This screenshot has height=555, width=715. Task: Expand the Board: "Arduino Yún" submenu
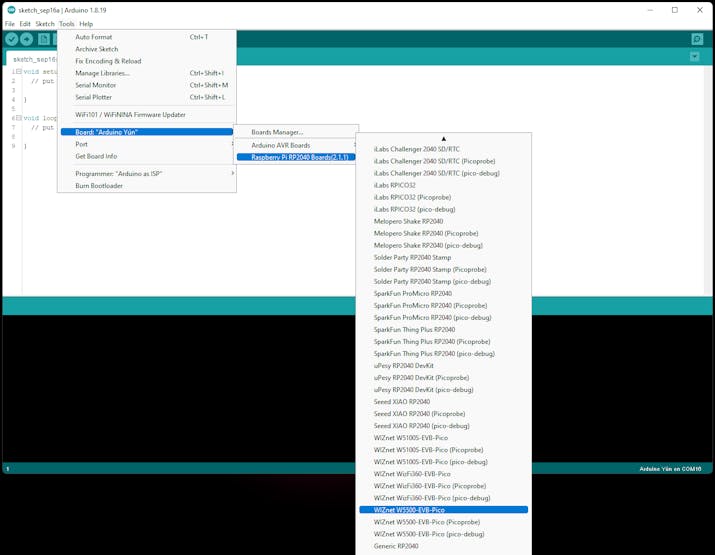click(x=146, y=132)
